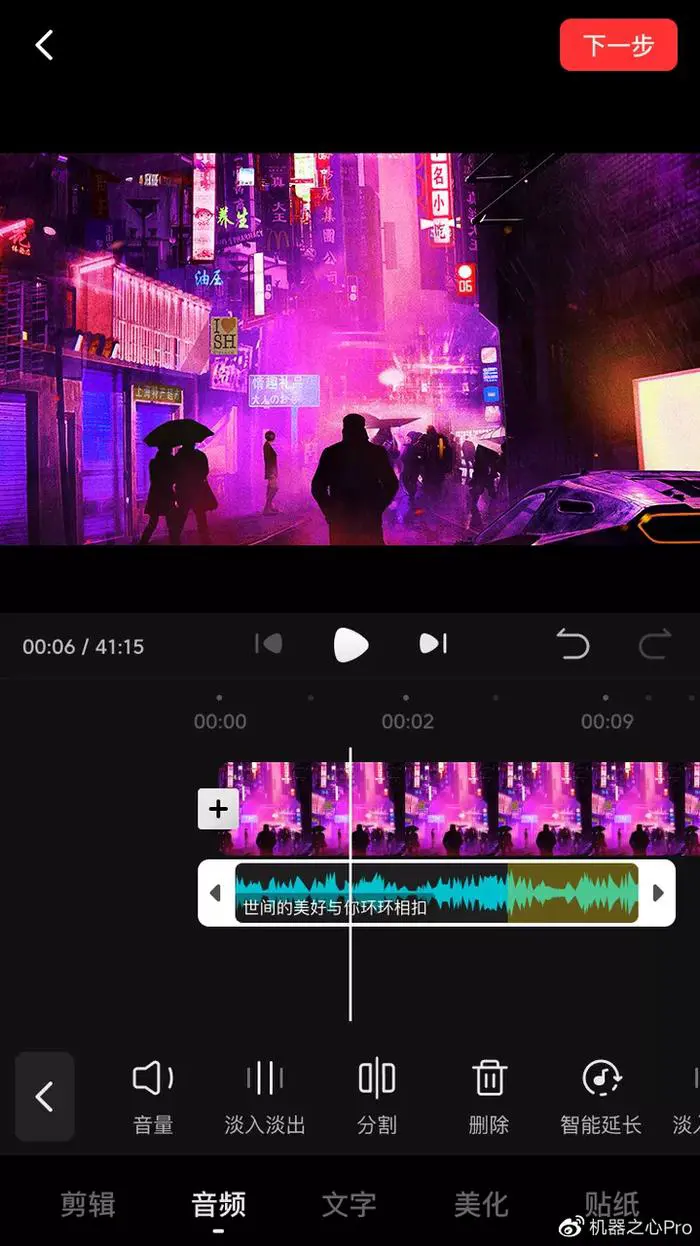
Task: Undo the last edit
Action: [573, 645]
